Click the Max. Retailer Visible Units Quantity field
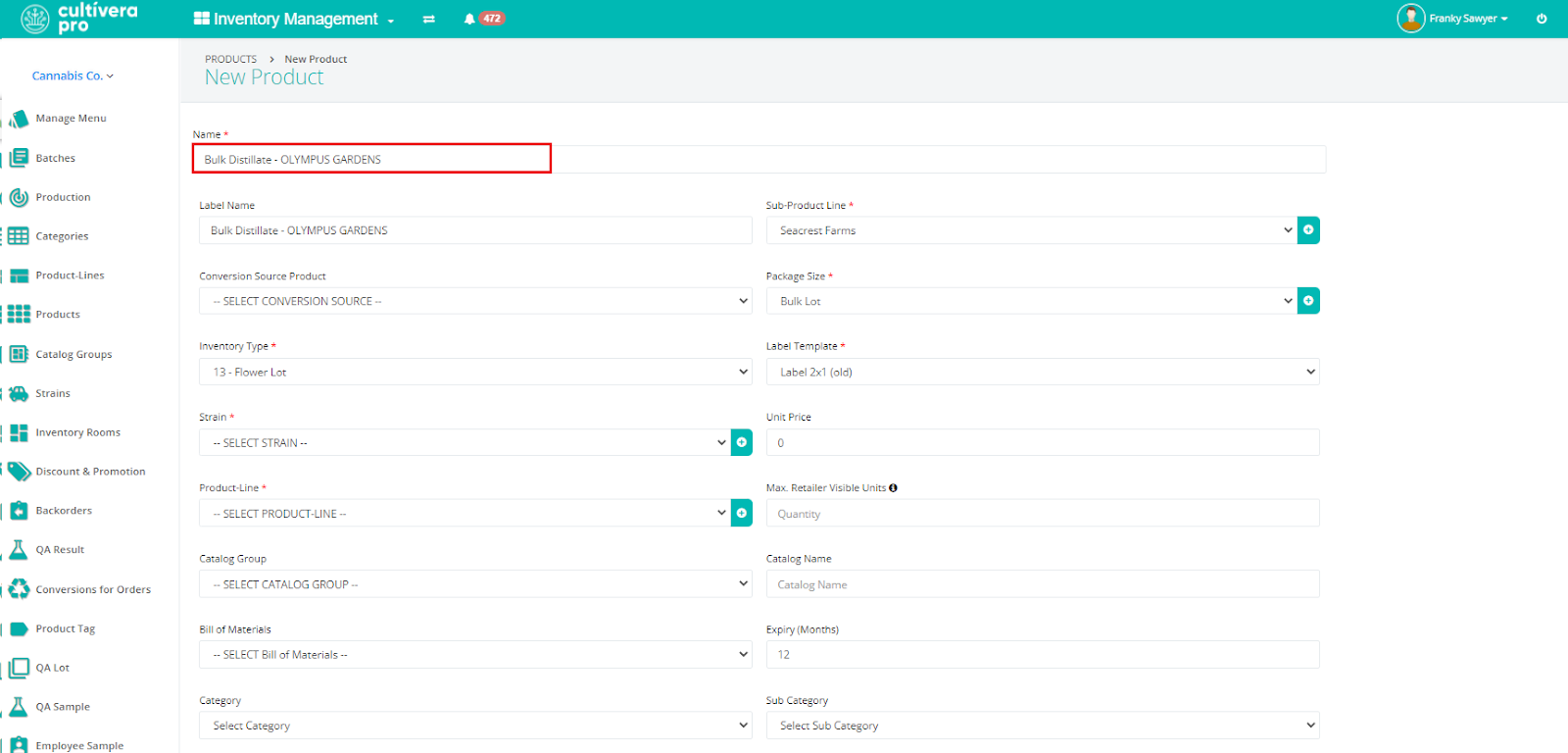The width and height of the screenshot is (1568, 753). pyautogui.click(x=1043, y=513)
